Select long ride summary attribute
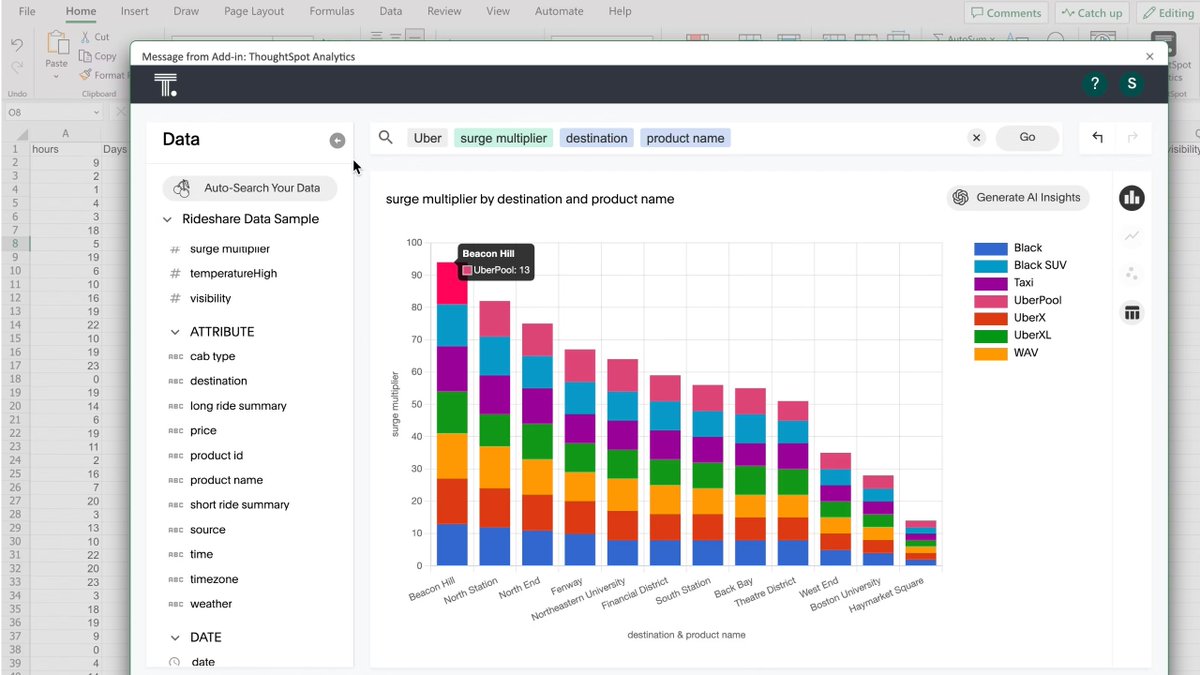 pos(238,406)
